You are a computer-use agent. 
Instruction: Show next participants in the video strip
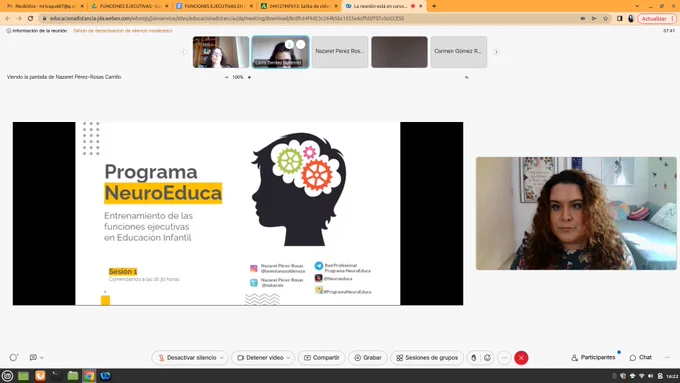click(x=496, y=52)
